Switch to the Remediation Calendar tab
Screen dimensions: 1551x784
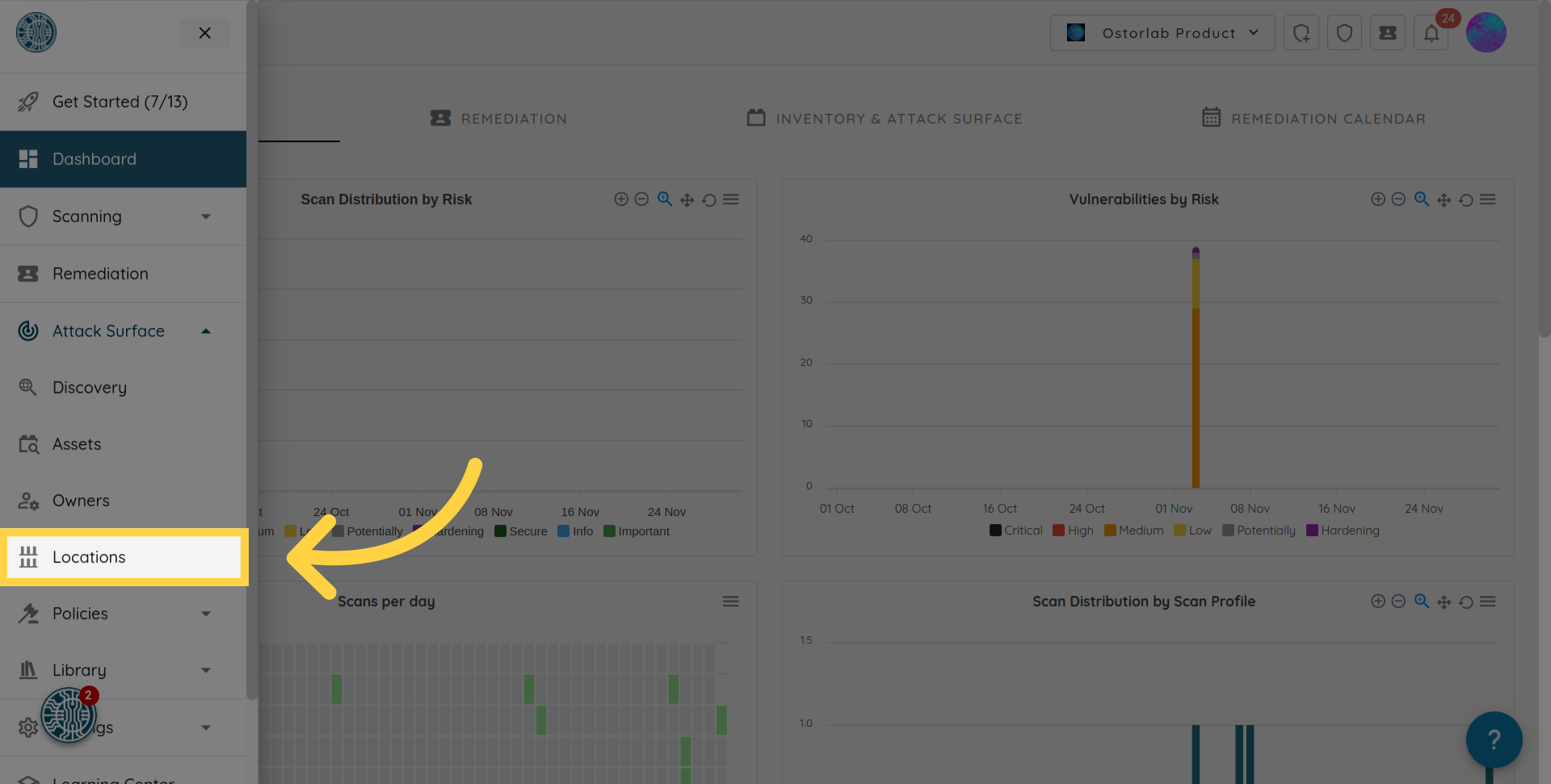pos(1314,119)
